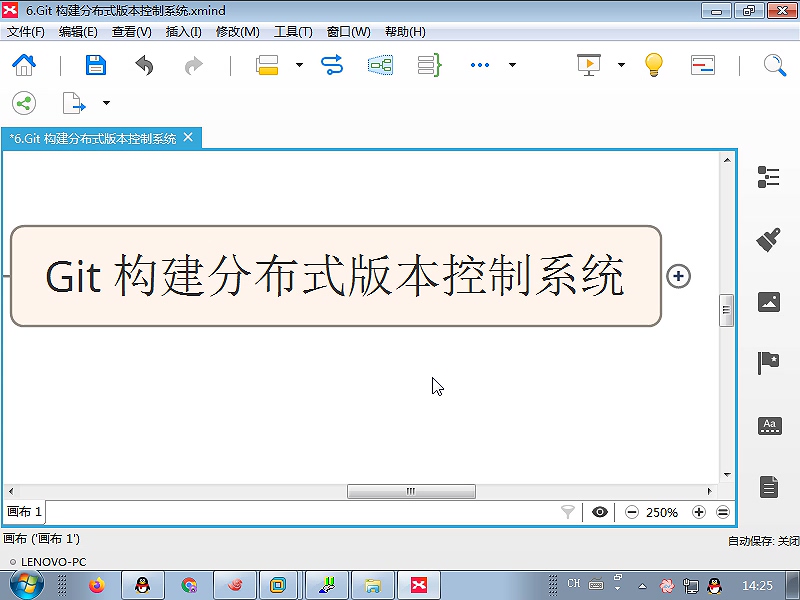This screenshot has width=800, height=600.
Task: Click the horizontal scrollbar thumb
Action: [x=411, y=491]
